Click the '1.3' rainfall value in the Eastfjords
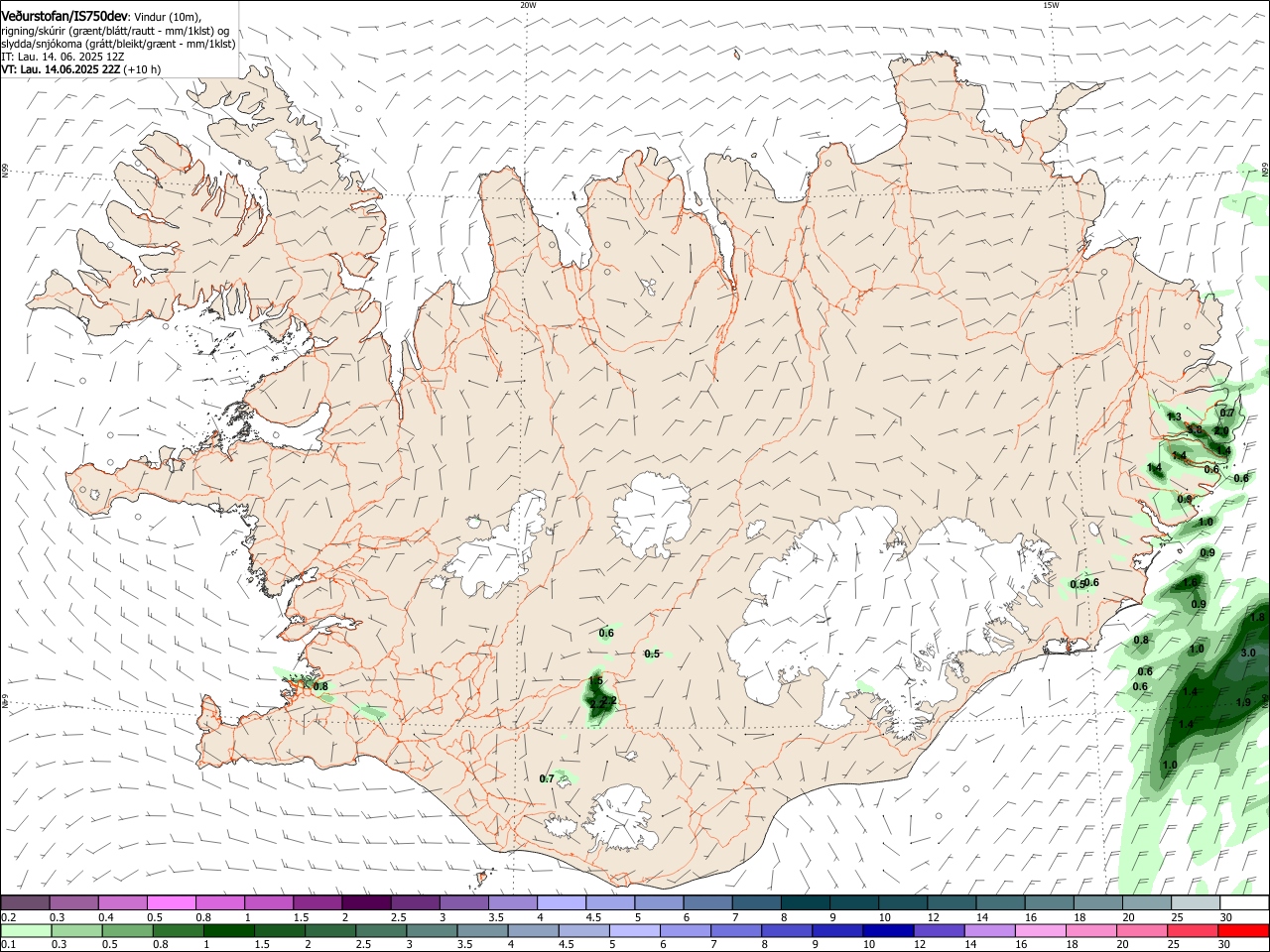 [x=1175, y=417]
